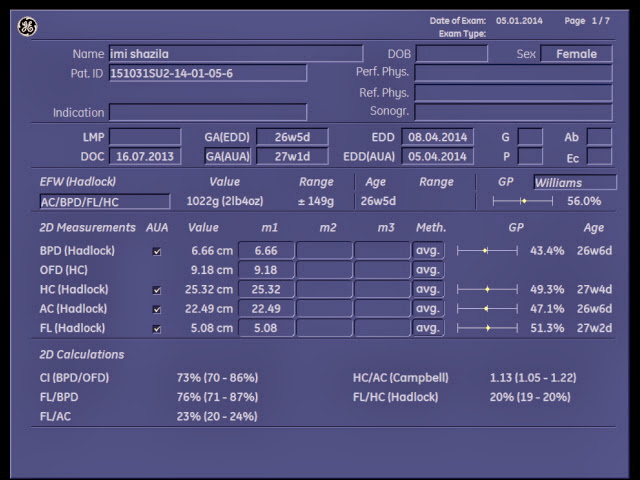The image size is (640, 480).
Task: Click the Ec field
Action: (x=599, y=156)
